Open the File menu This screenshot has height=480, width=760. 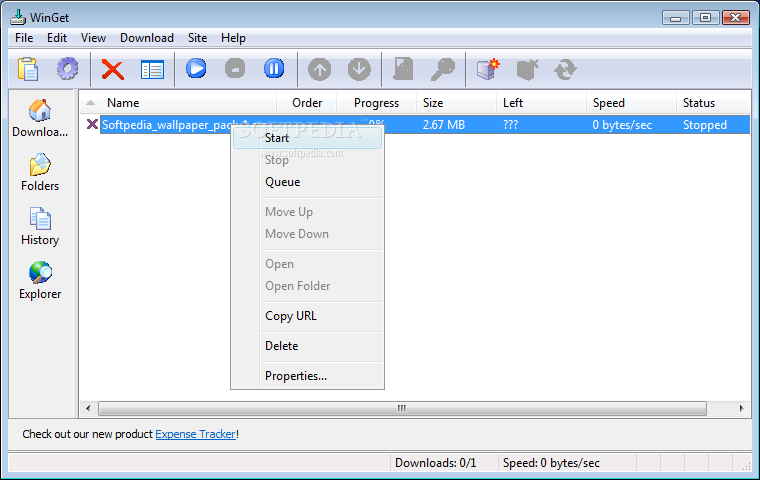point(24,38)
